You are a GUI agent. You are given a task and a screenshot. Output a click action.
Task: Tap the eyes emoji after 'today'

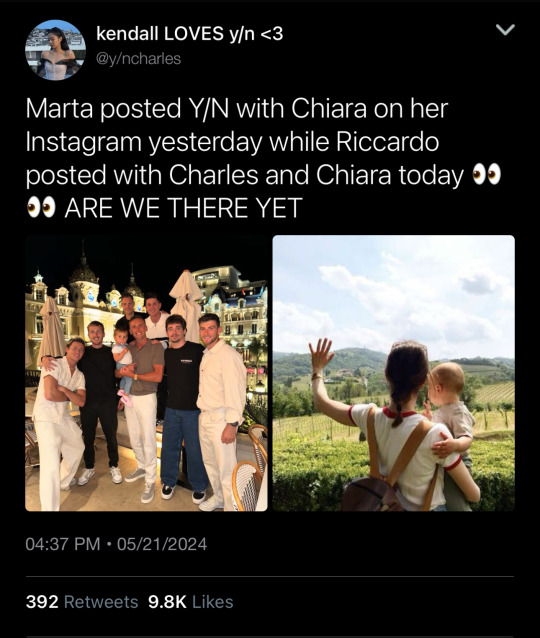tap(486, 175)
